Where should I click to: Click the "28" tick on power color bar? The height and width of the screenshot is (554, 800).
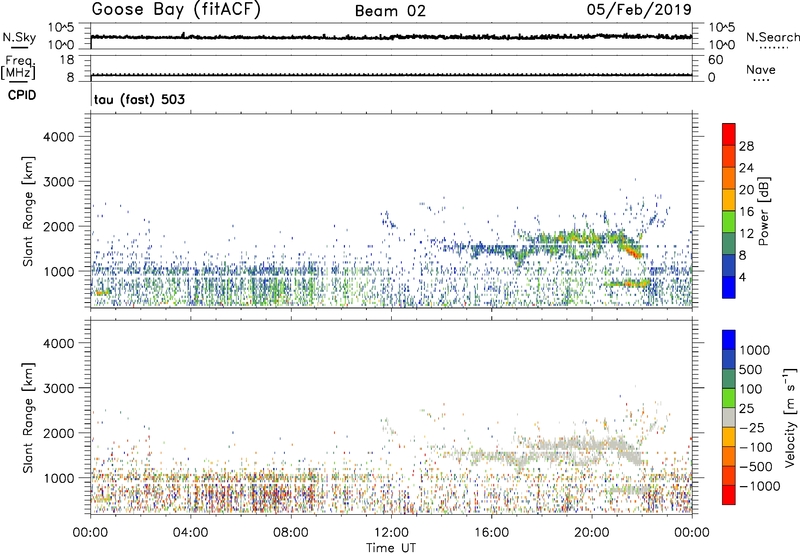click(746, 146)
